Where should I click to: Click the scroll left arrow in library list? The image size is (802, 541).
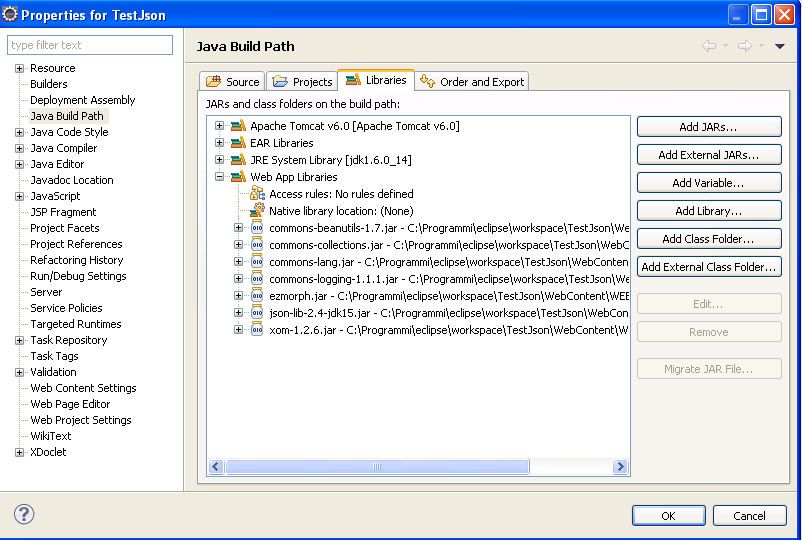pyautogui.click(x=215, y=466)
